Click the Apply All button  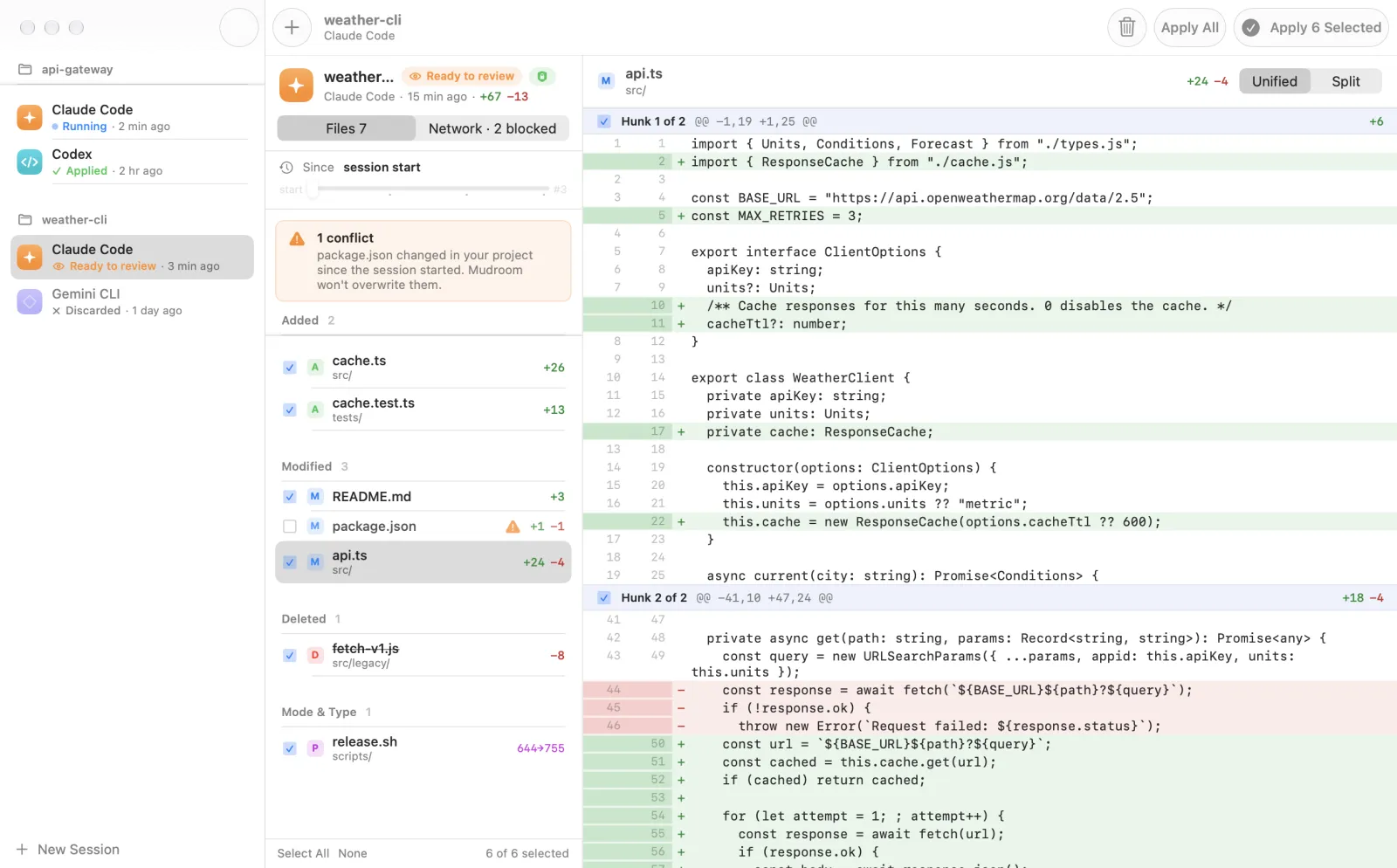(x=1189, y=27)
